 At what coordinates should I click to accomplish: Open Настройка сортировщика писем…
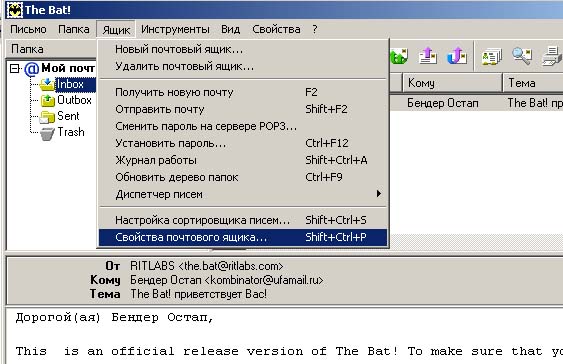click(243, 220)
